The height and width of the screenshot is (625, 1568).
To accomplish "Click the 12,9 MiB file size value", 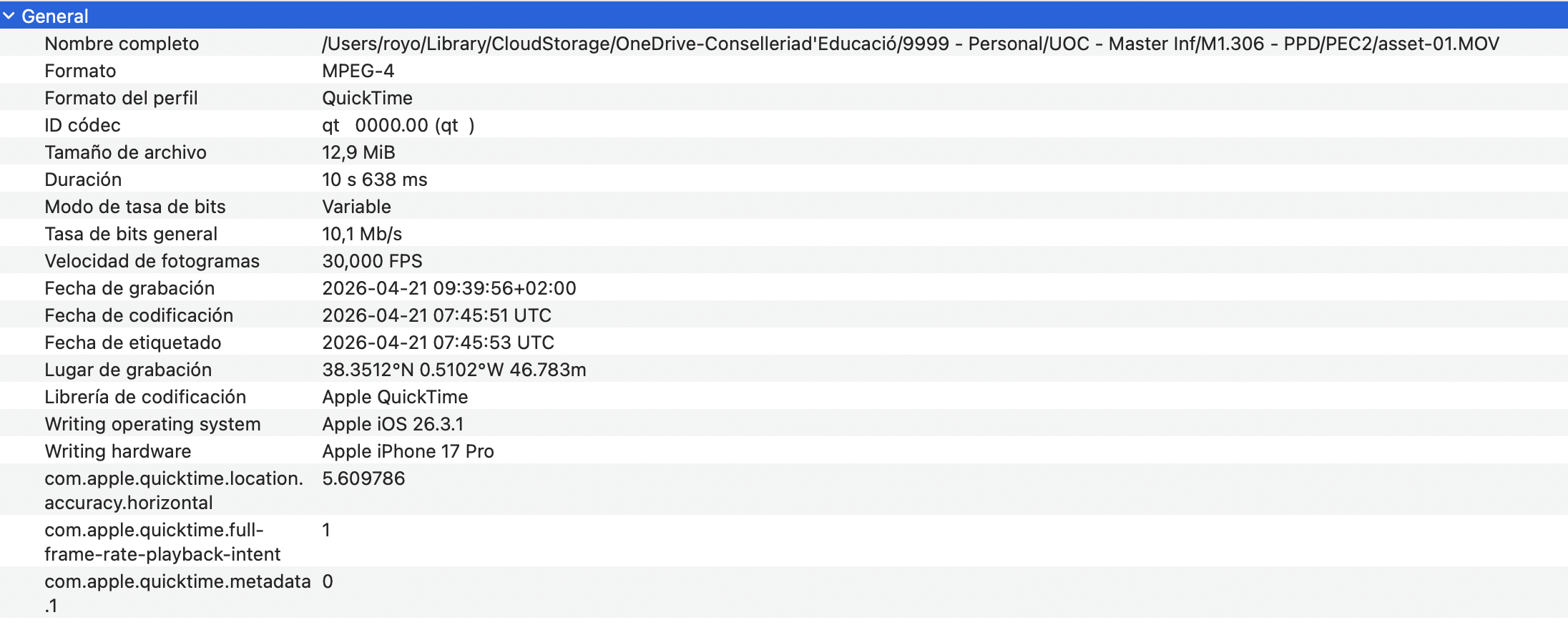I will click(x=358, y=152).
